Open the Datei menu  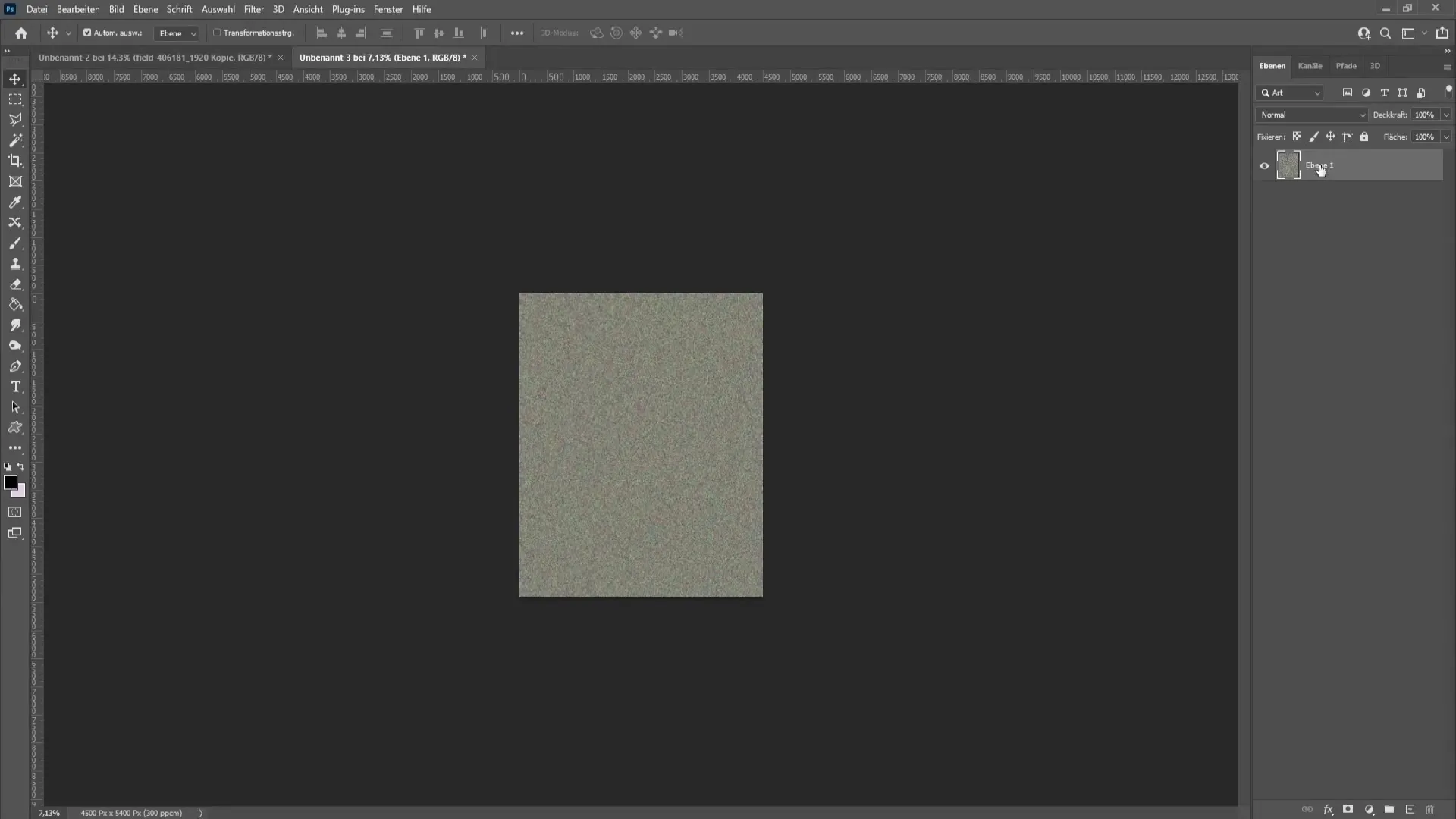point(36,9)
